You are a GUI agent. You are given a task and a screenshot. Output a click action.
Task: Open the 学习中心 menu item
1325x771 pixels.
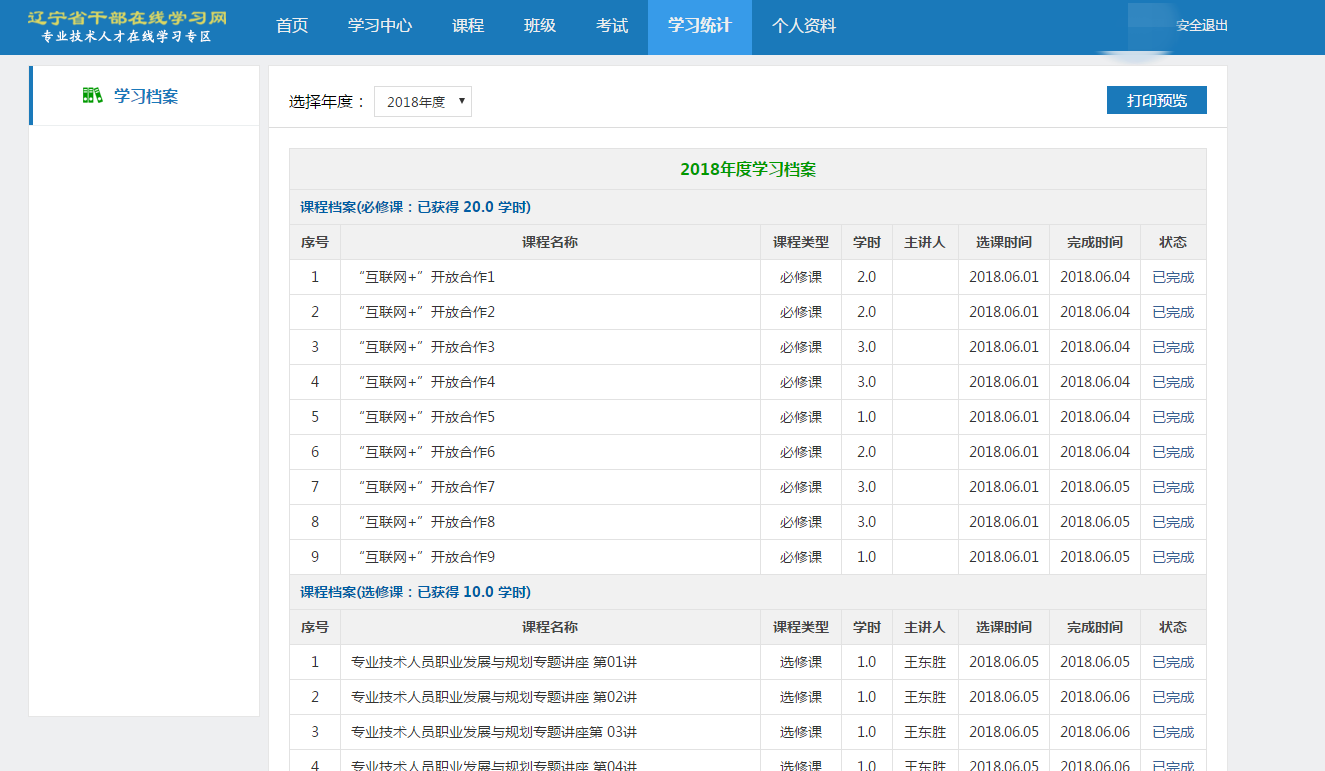(380, 27)
